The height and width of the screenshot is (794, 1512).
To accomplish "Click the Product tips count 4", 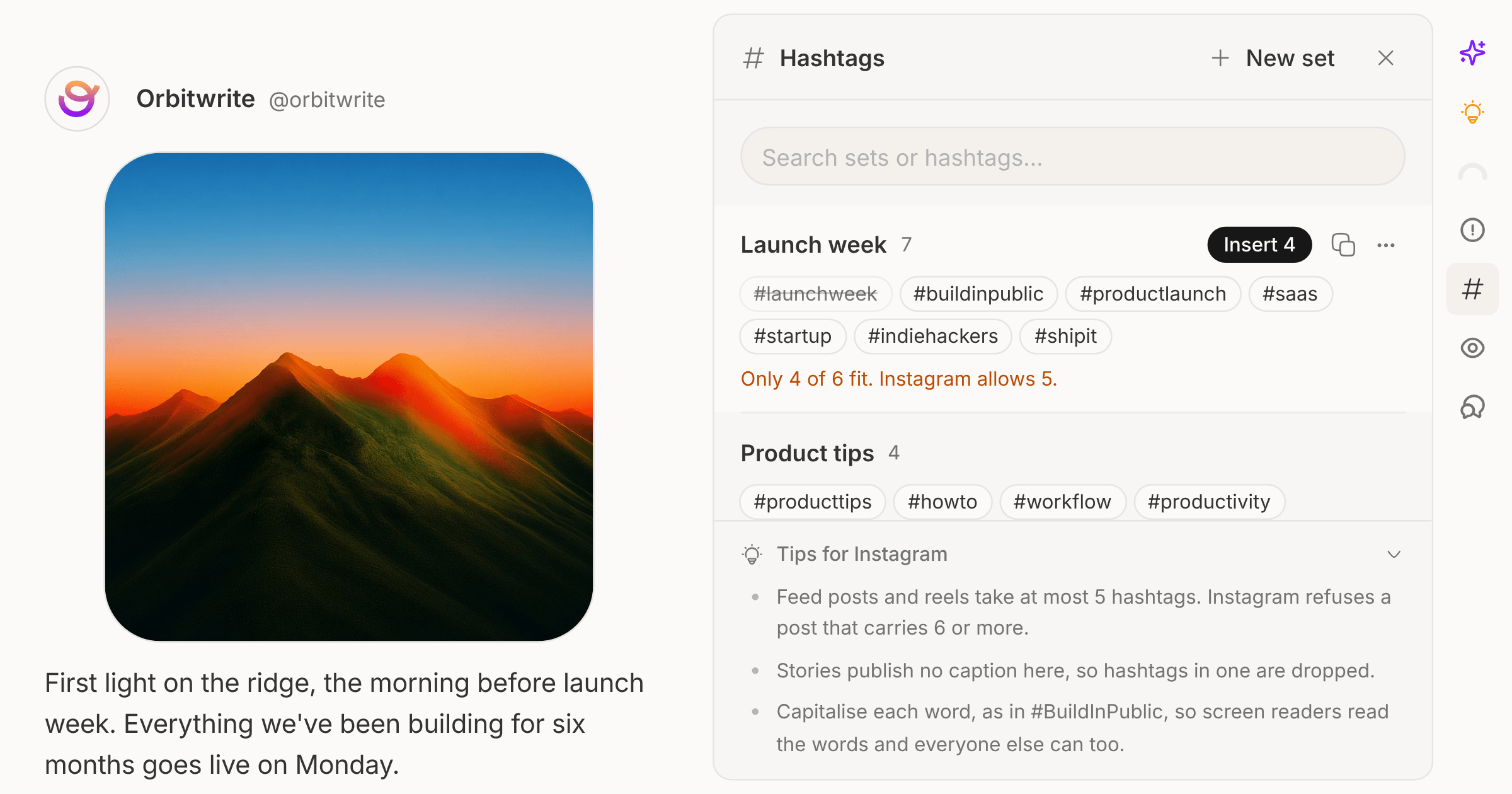I will pos(894,452).
